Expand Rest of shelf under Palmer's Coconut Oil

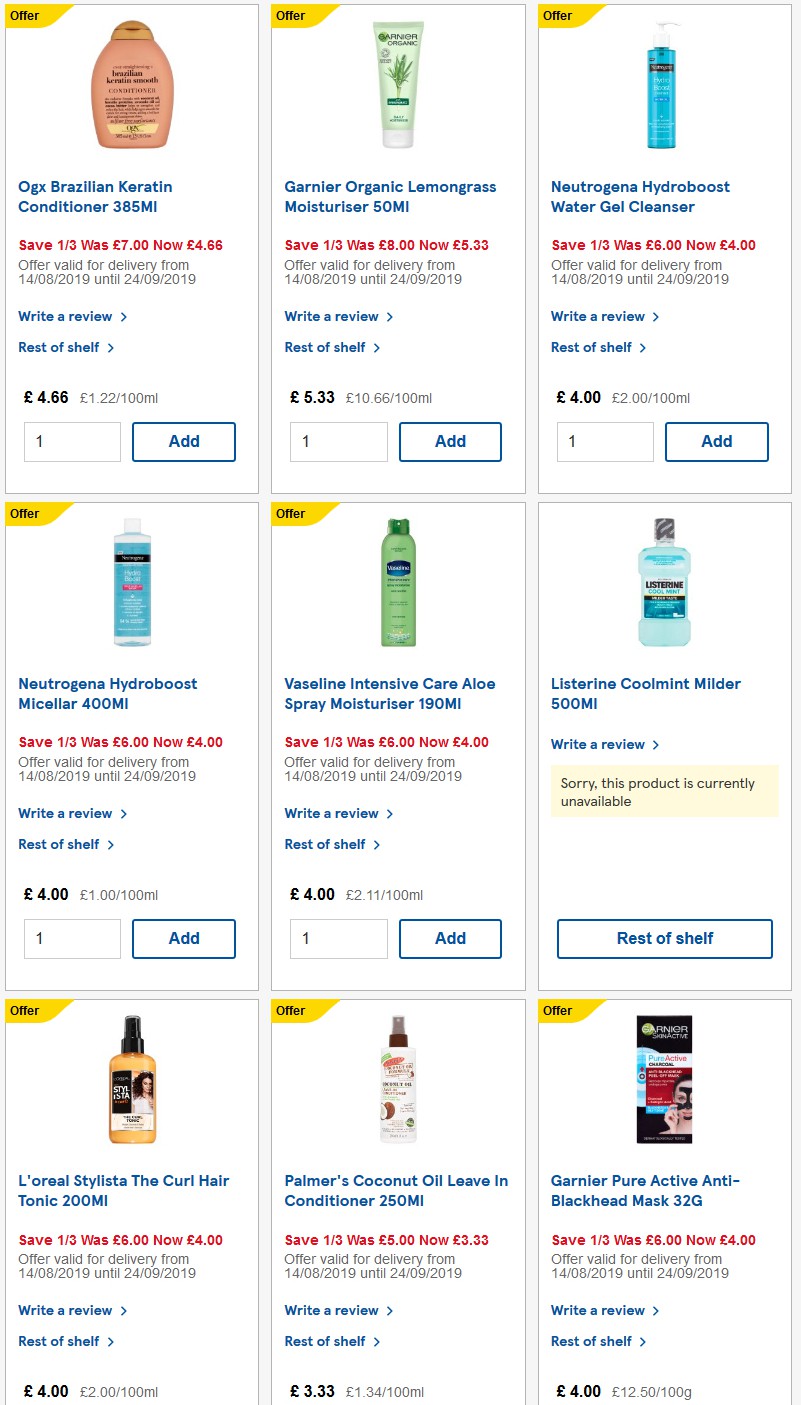pyautogui.click(x=326, y=1341)
